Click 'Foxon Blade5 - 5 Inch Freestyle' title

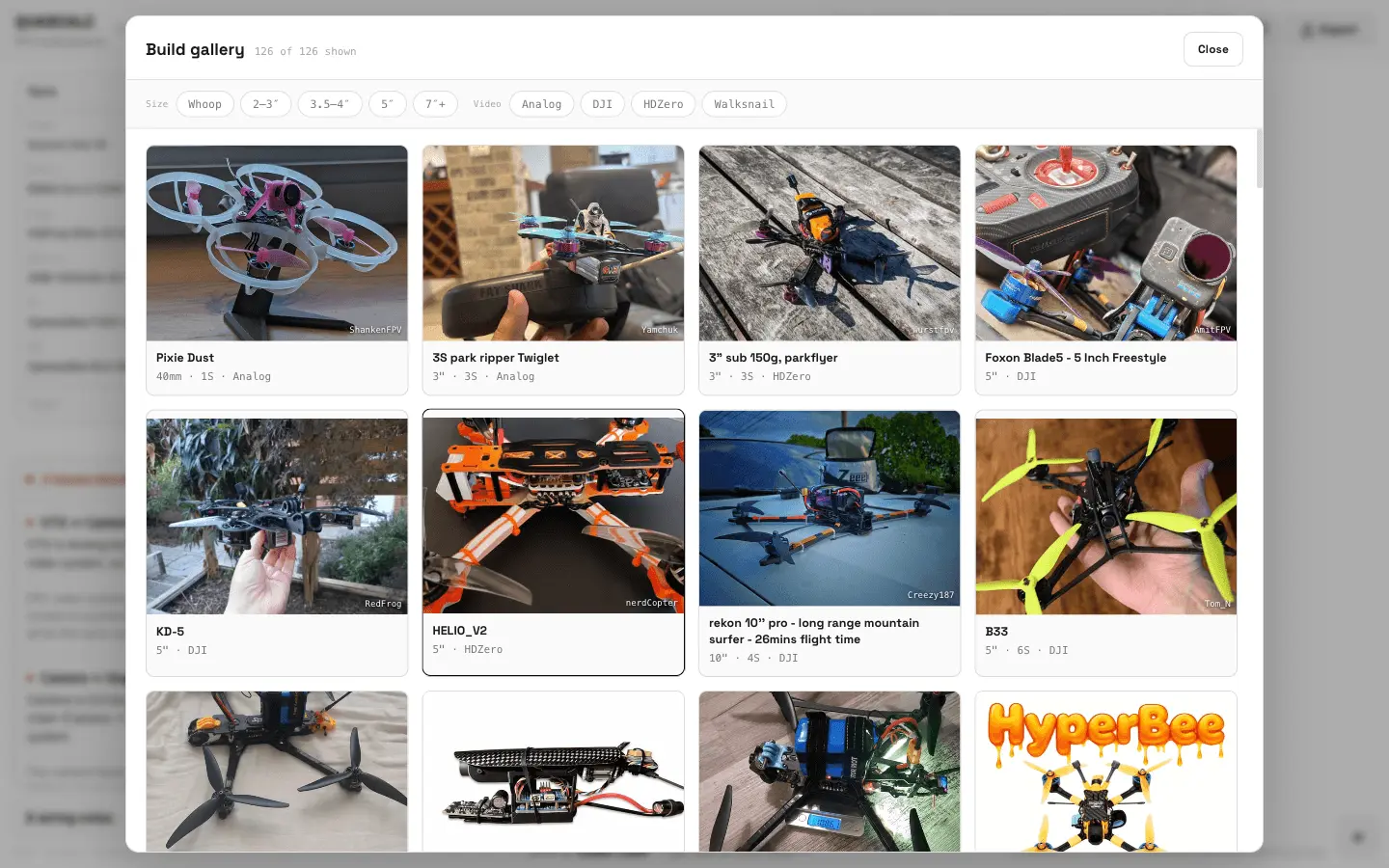[1076, 358]
